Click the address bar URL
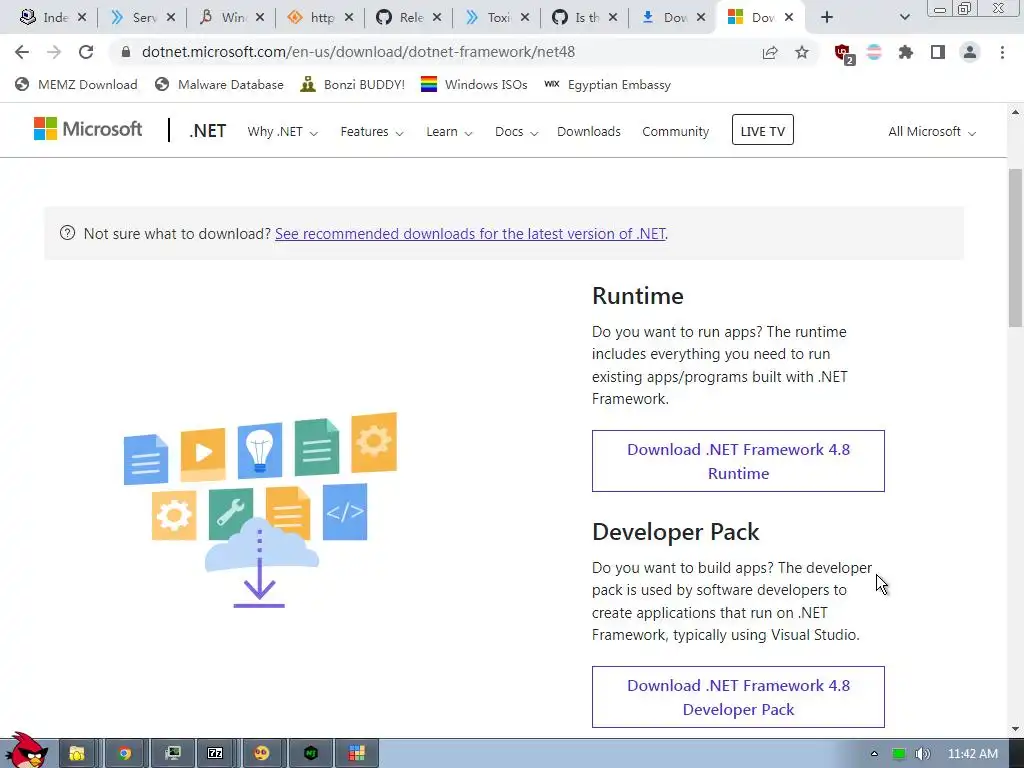This screenshot has width=1024, height=768. click(359, 52)
